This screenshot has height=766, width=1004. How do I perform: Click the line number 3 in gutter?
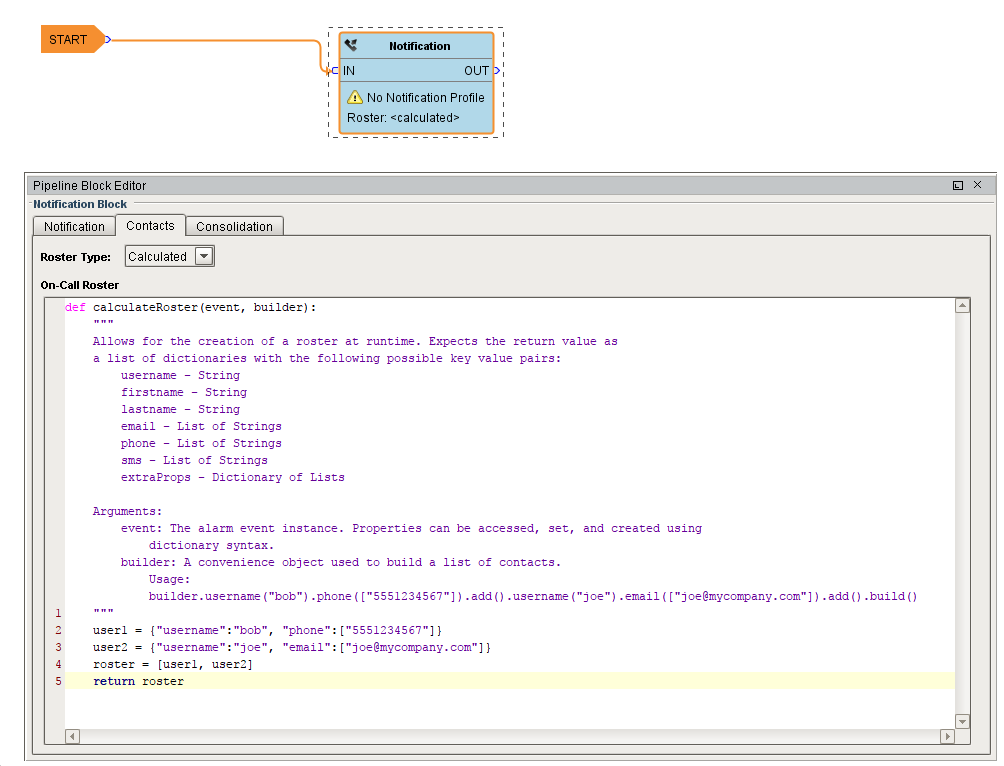[58, 648]
